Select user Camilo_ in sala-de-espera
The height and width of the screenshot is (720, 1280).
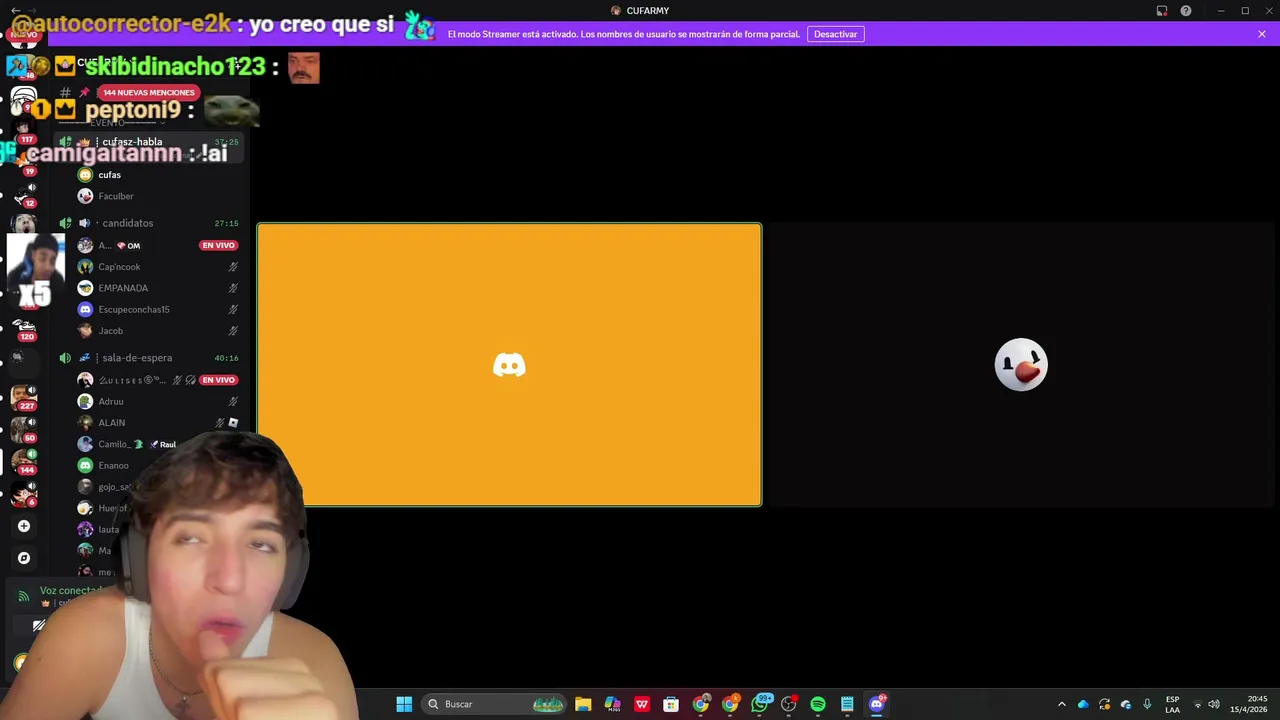[x=113, y=444]
